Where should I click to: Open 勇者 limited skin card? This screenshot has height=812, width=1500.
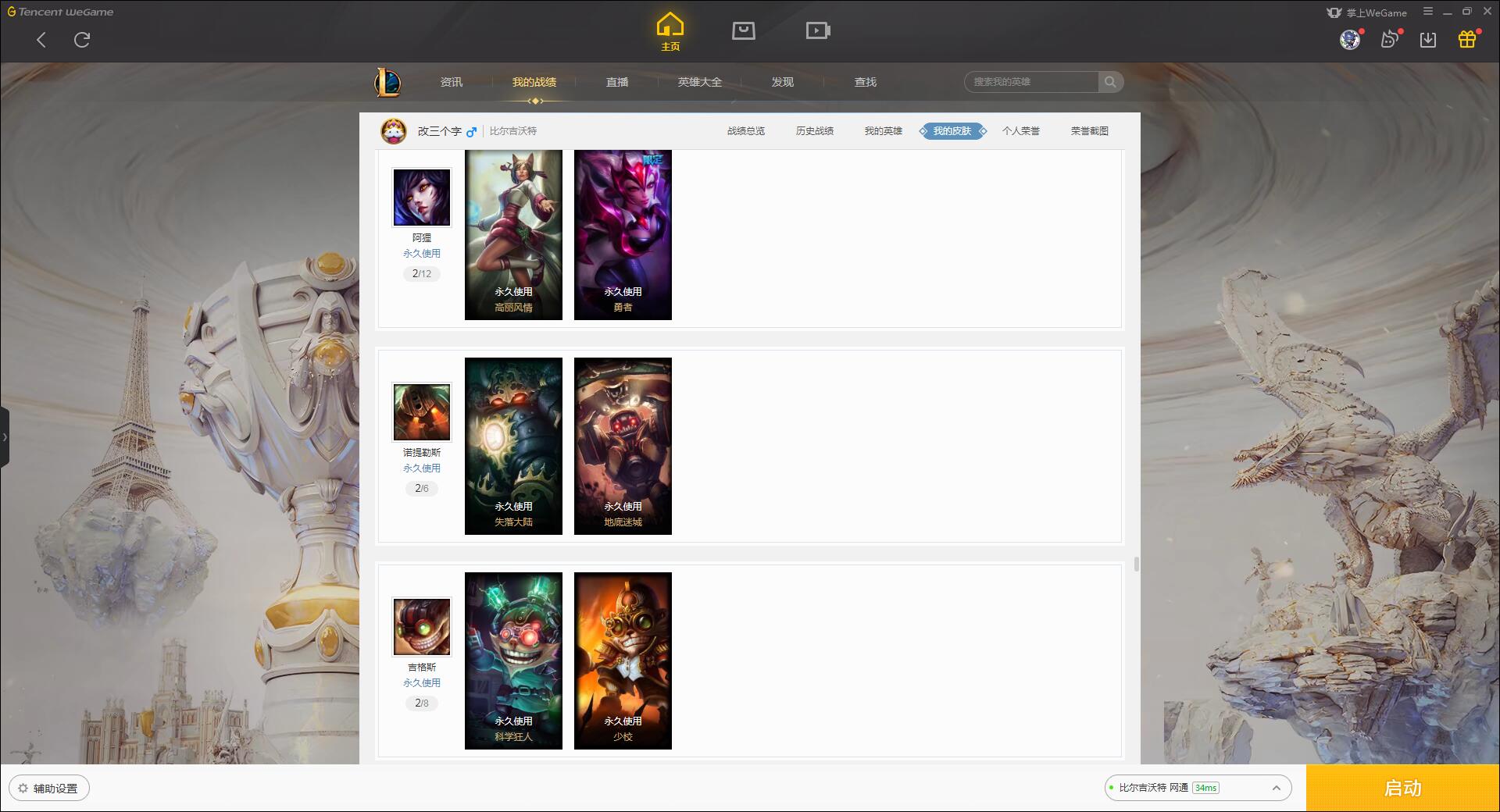(x=623, y=235)
